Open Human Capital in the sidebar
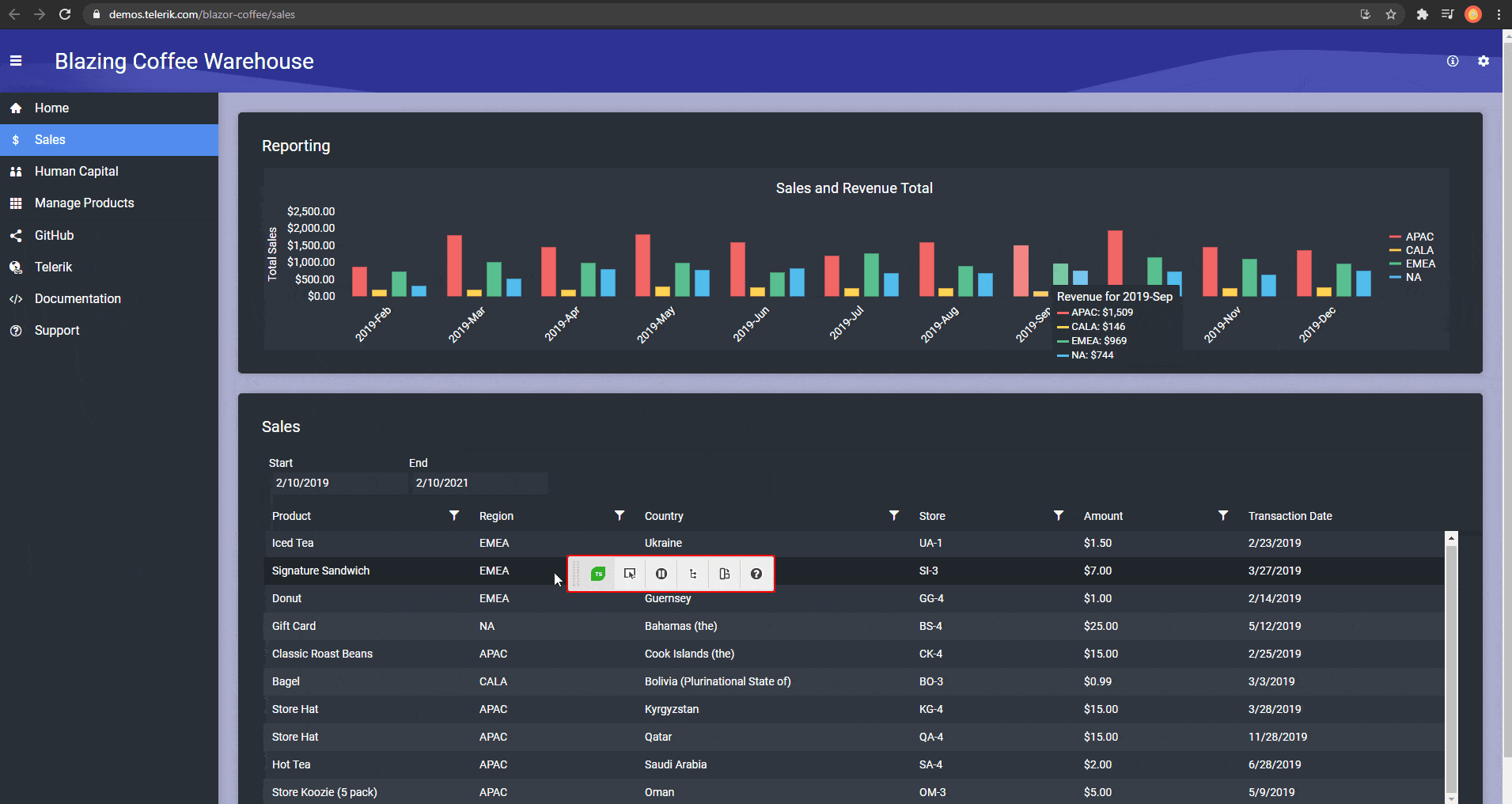1512x804 pixels. pyautogui.click(x=109, y=172)
